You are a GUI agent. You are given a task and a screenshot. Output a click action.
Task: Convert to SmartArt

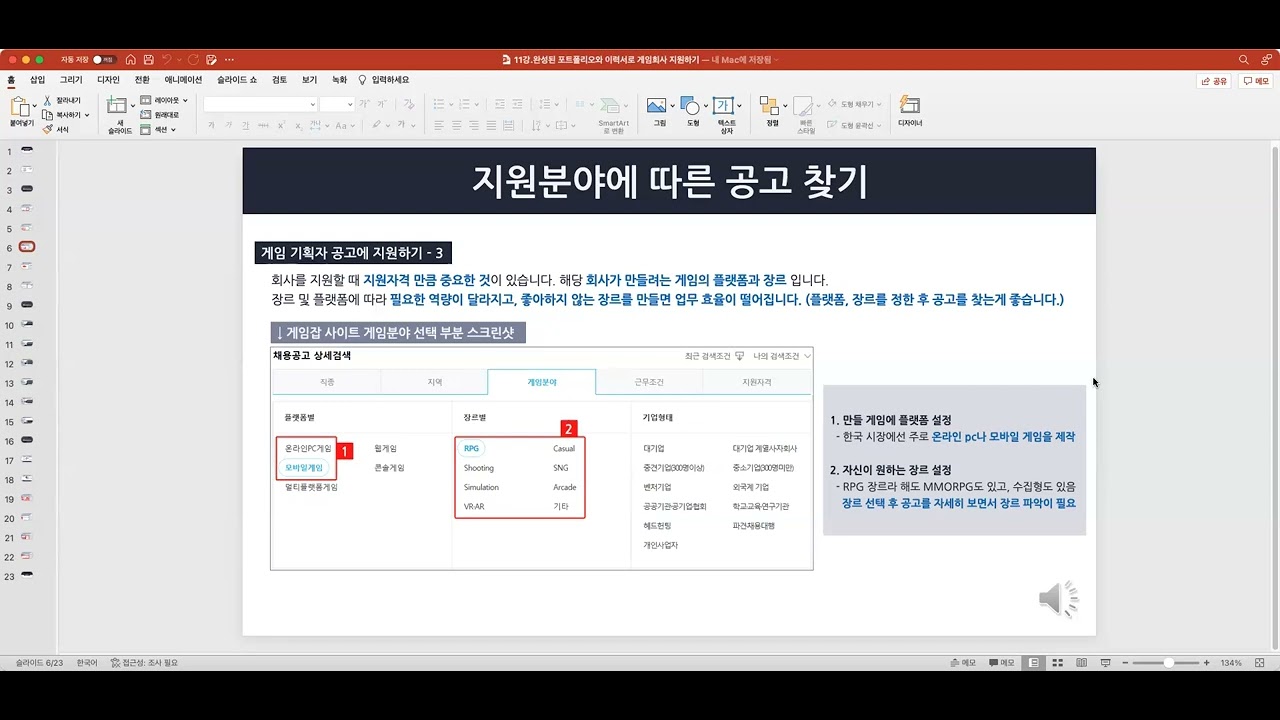[x=613, y=115]
